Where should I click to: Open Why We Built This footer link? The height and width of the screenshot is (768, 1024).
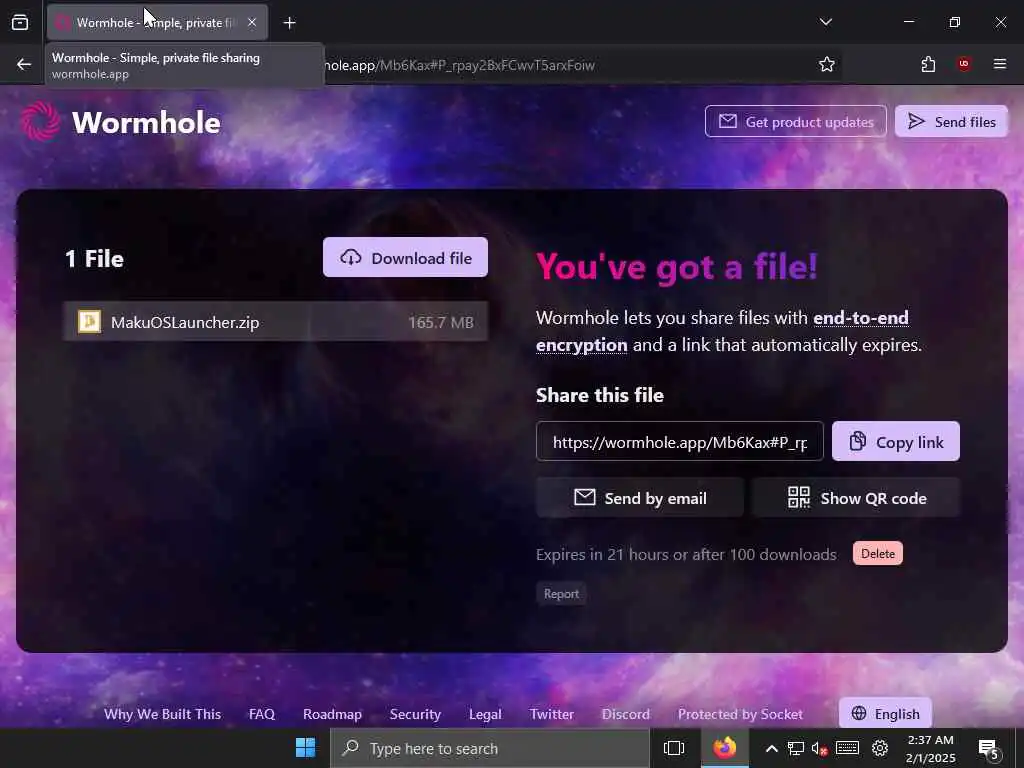(163, 714)
